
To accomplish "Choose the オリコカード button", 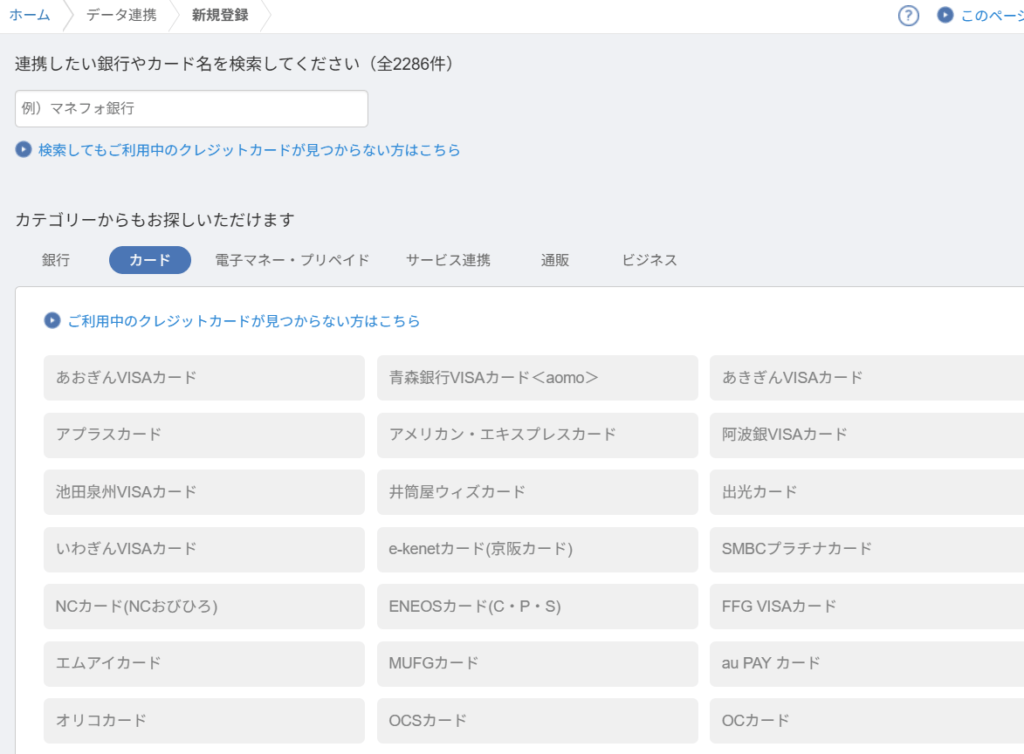I will (204, 720).
